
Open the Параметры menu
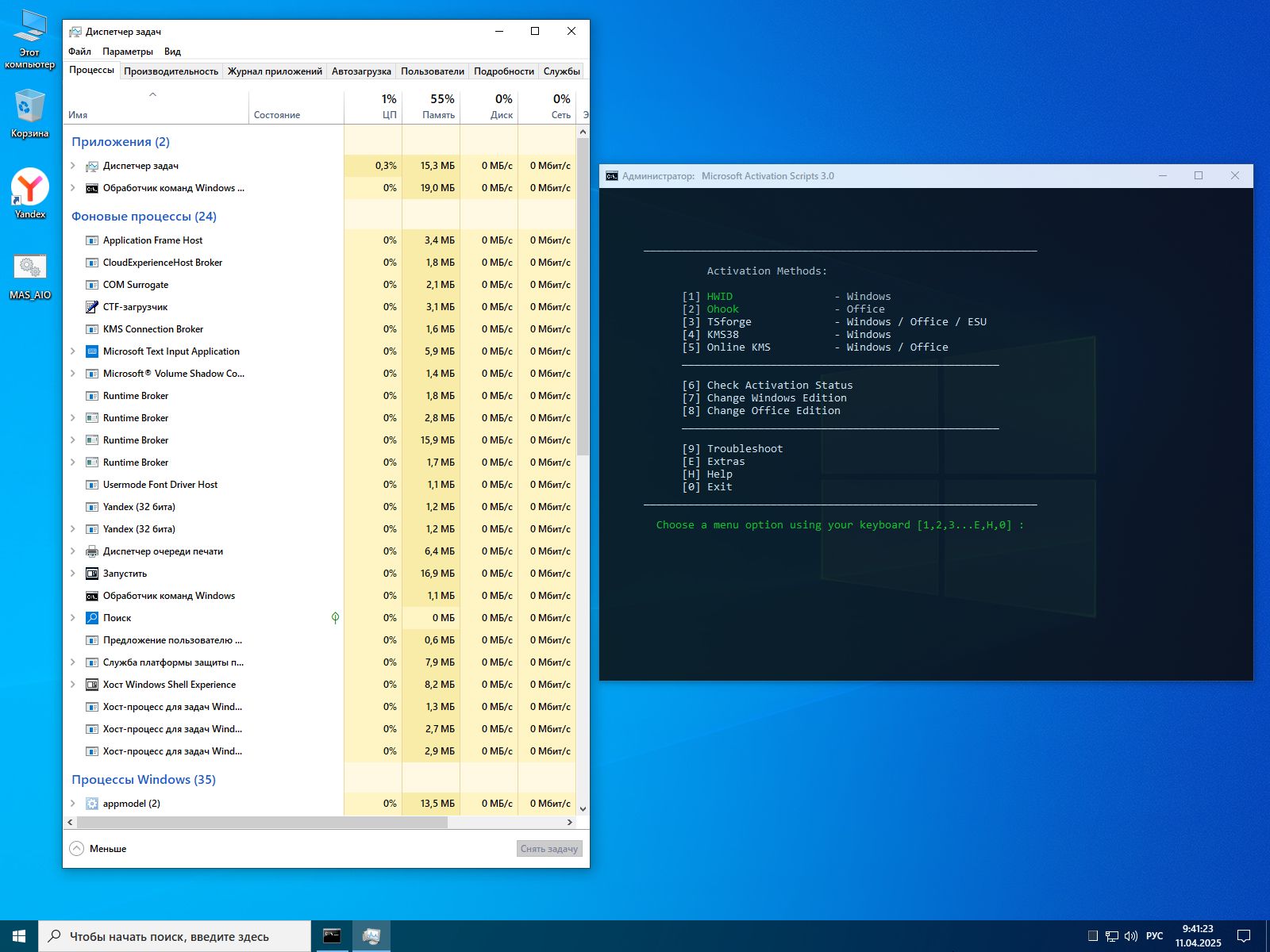pos(128,52)
